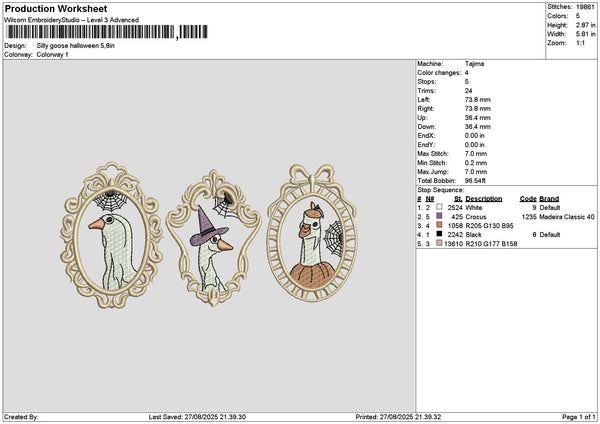
Task: Click the St. column header
Action: 458,199
